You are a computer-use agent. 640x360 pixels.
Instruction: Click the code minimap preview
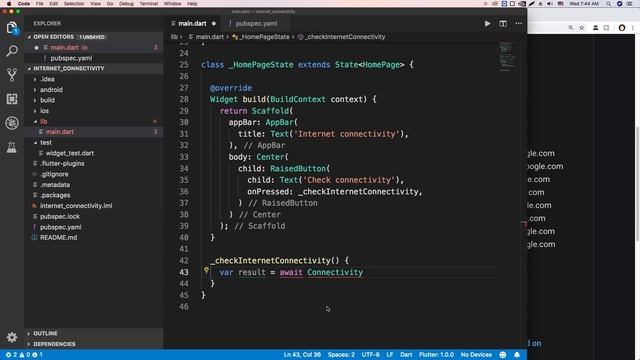pos(507,56)
